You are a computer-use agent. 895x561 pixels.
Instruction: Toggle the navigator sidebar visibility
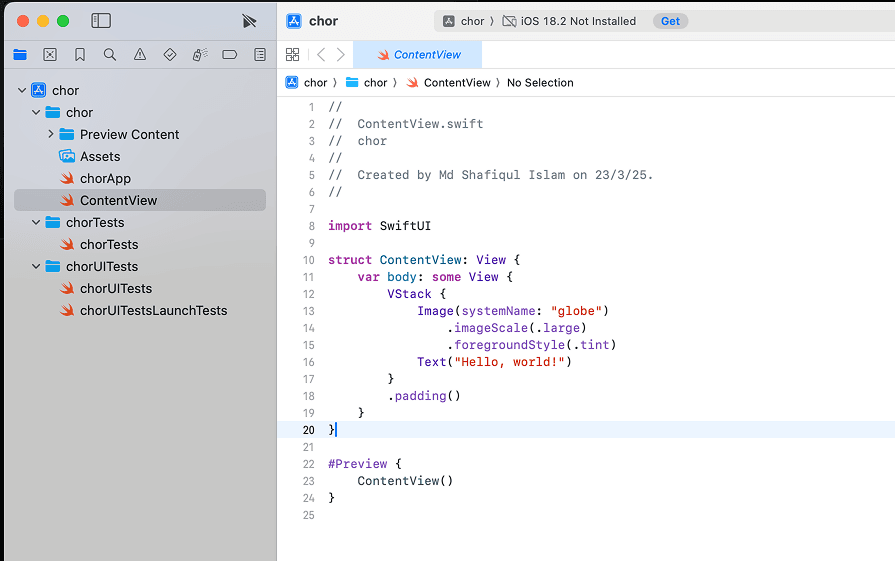click(101, 21)
